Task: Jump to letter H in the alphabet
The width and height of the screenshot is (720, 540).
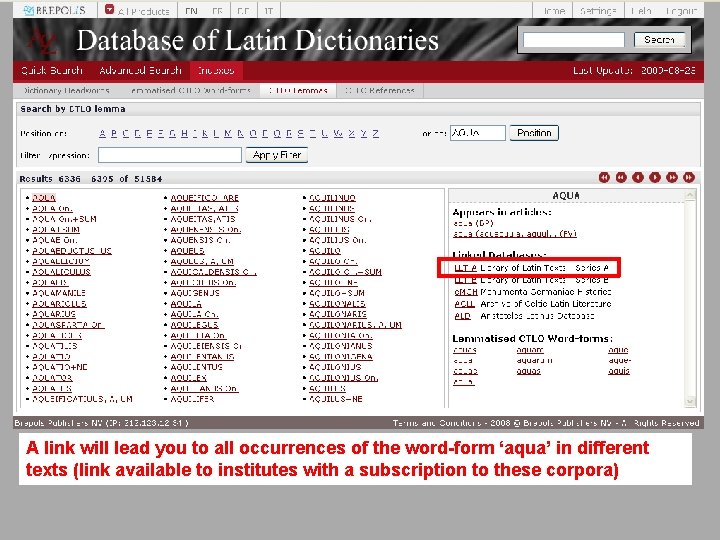Action: (x=184, y=134)
